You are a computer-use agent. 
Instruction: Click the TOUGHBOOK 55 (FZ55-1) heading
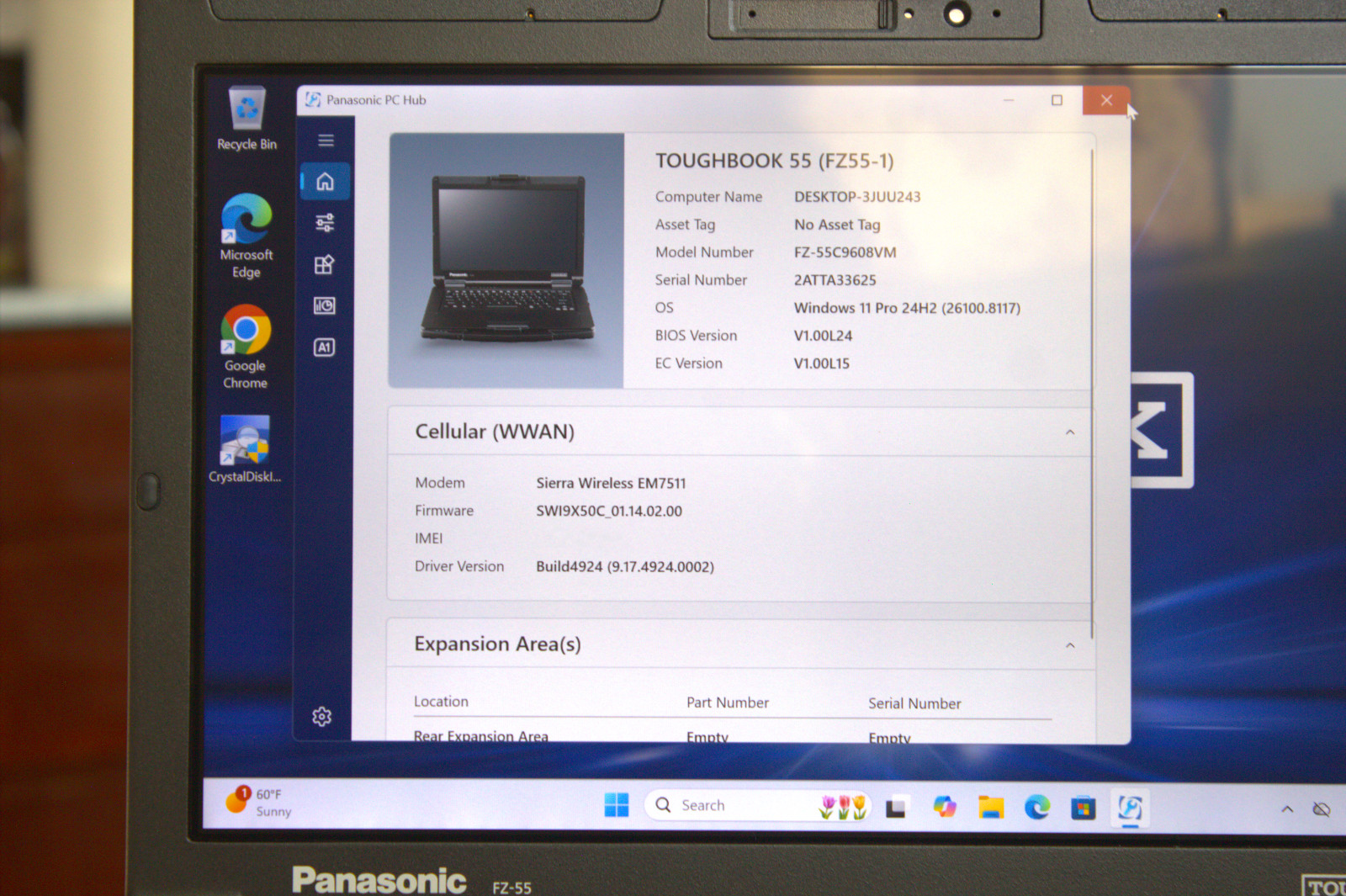(x=775, y=161)
